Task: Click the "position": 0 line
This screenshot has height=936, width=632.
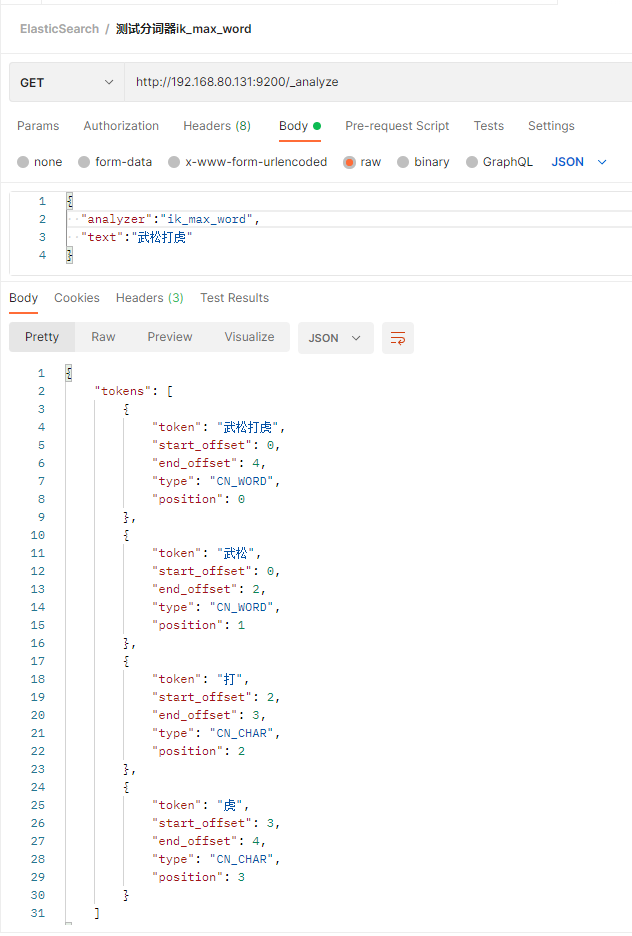Action: (x=199, y=499)
